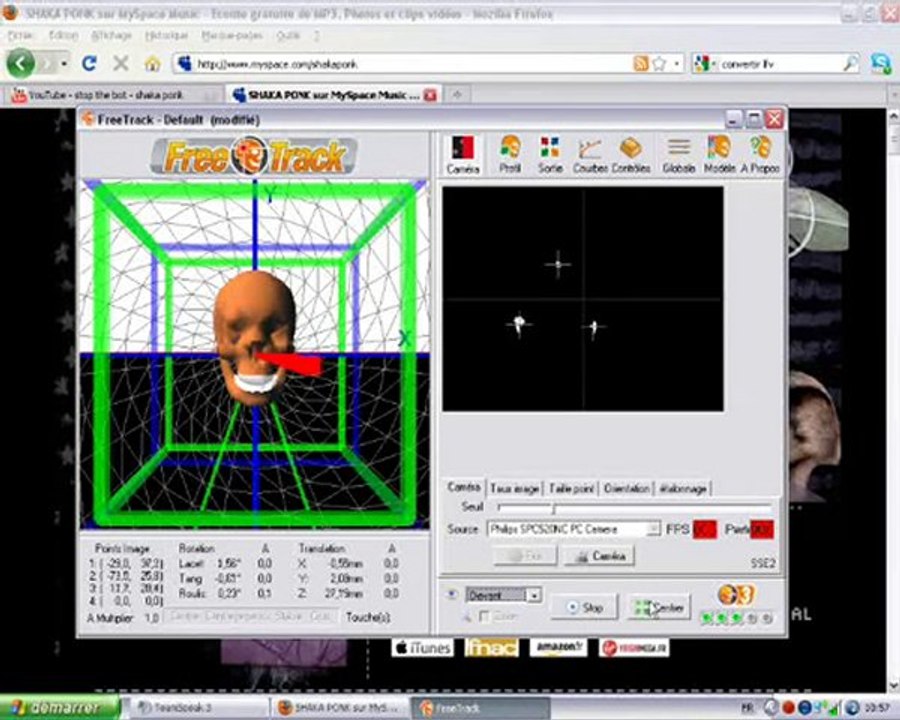
Task: Click the first green point indicator
Action: 707,618
